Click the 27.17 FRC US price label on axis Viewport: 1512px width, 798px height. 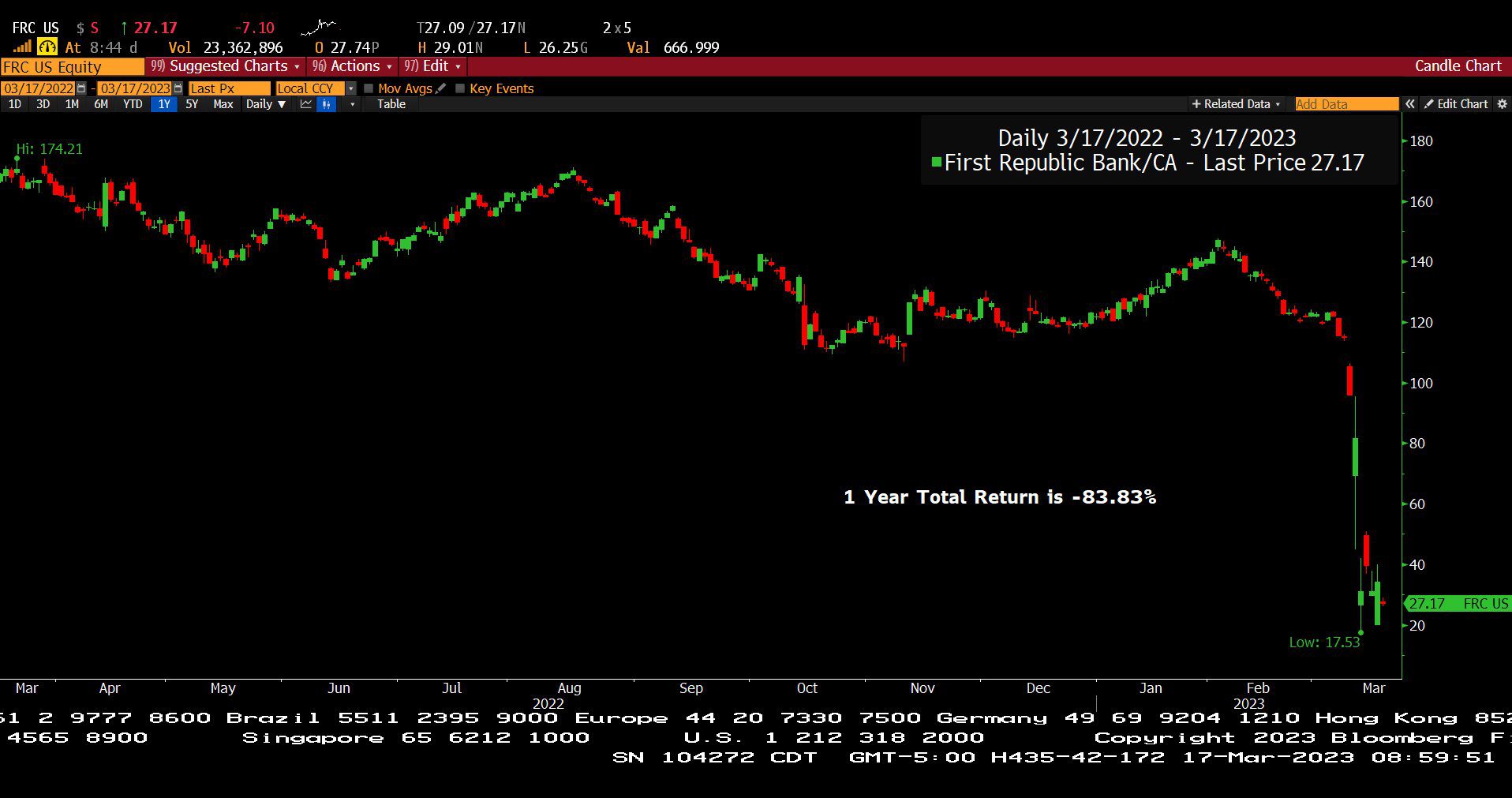(1458, 604)
